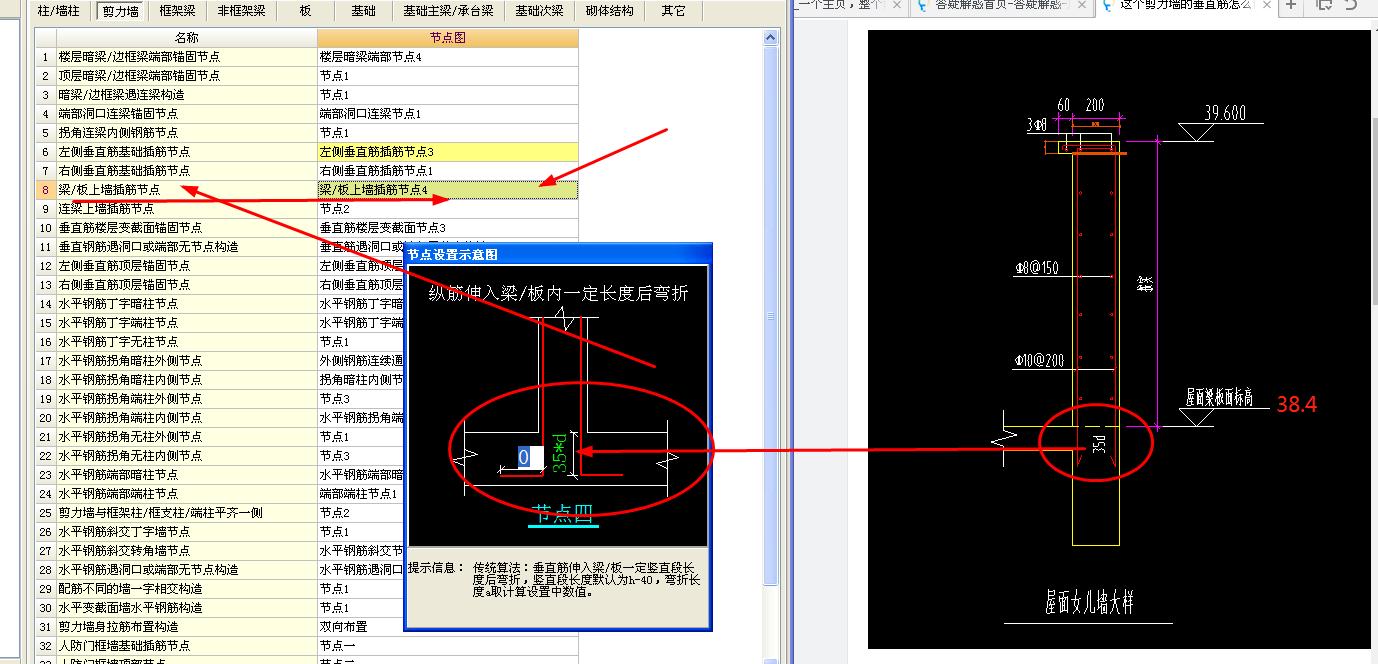Close the first browser tab
Screen dimensions: 1378x664
(x=898, y=5)
